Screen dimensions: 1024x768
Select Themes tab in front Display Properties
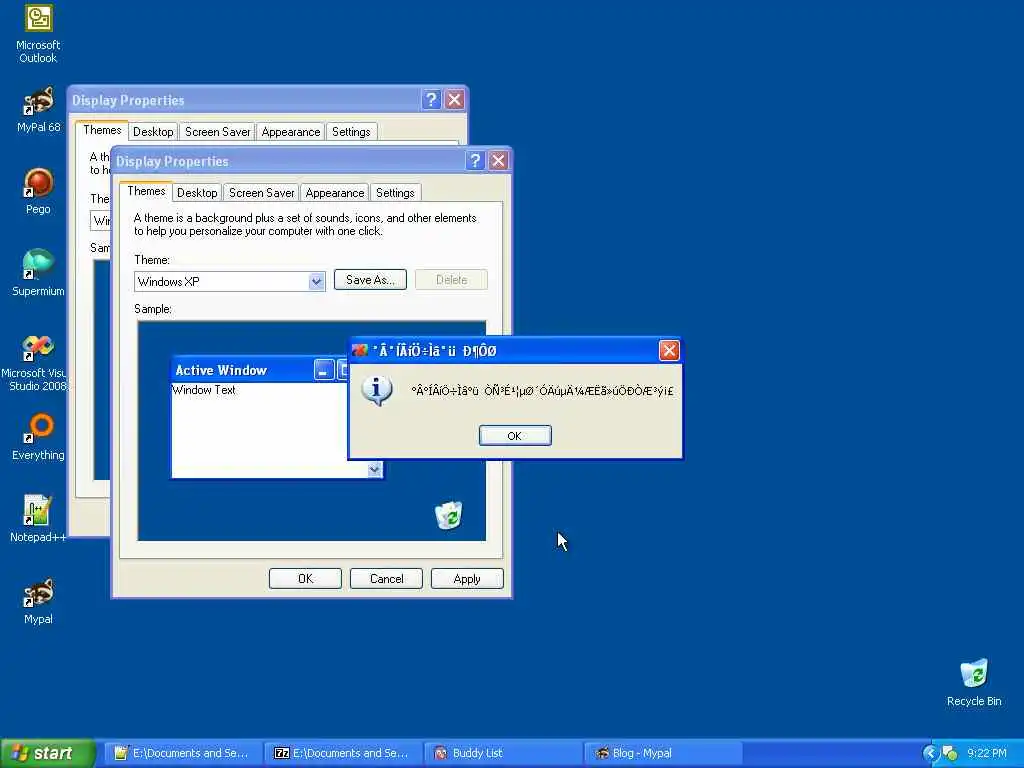point(146,191)
